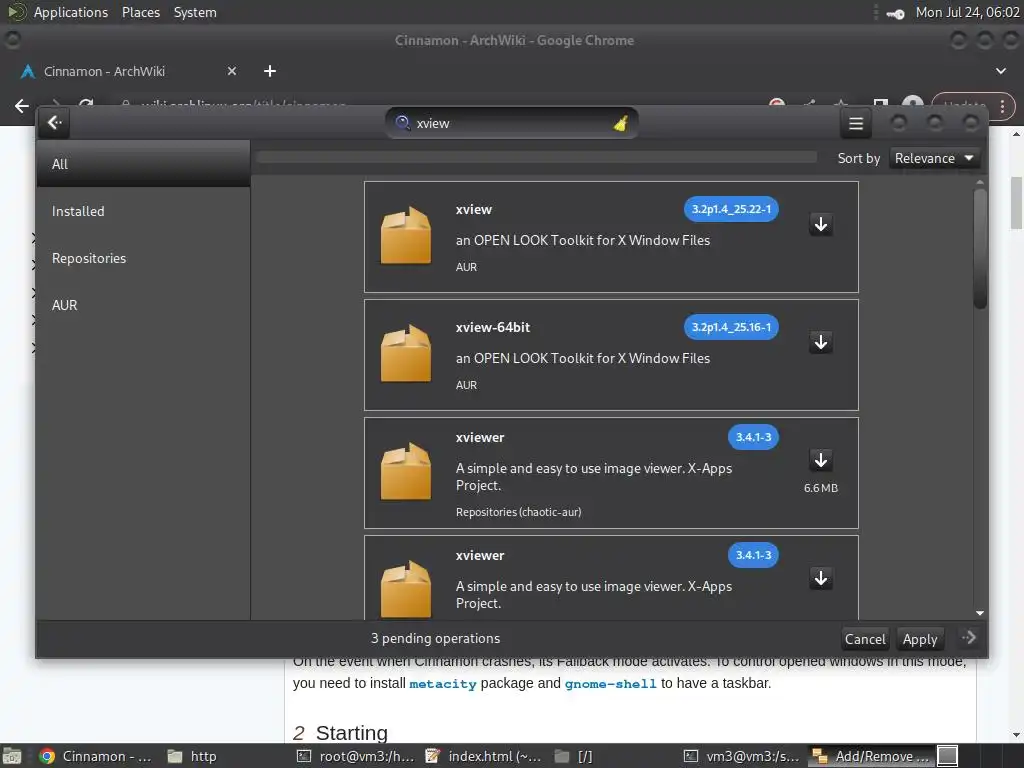Select the xview package title

tap(473, 210)
